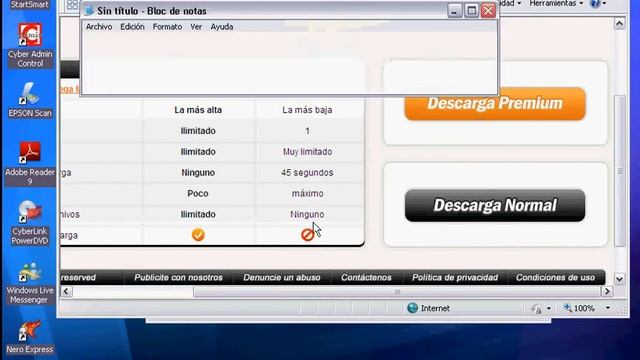This screenshot has height=360, width=640.
Task: Click the browser help question mark icon
Action: pos(595,4)
